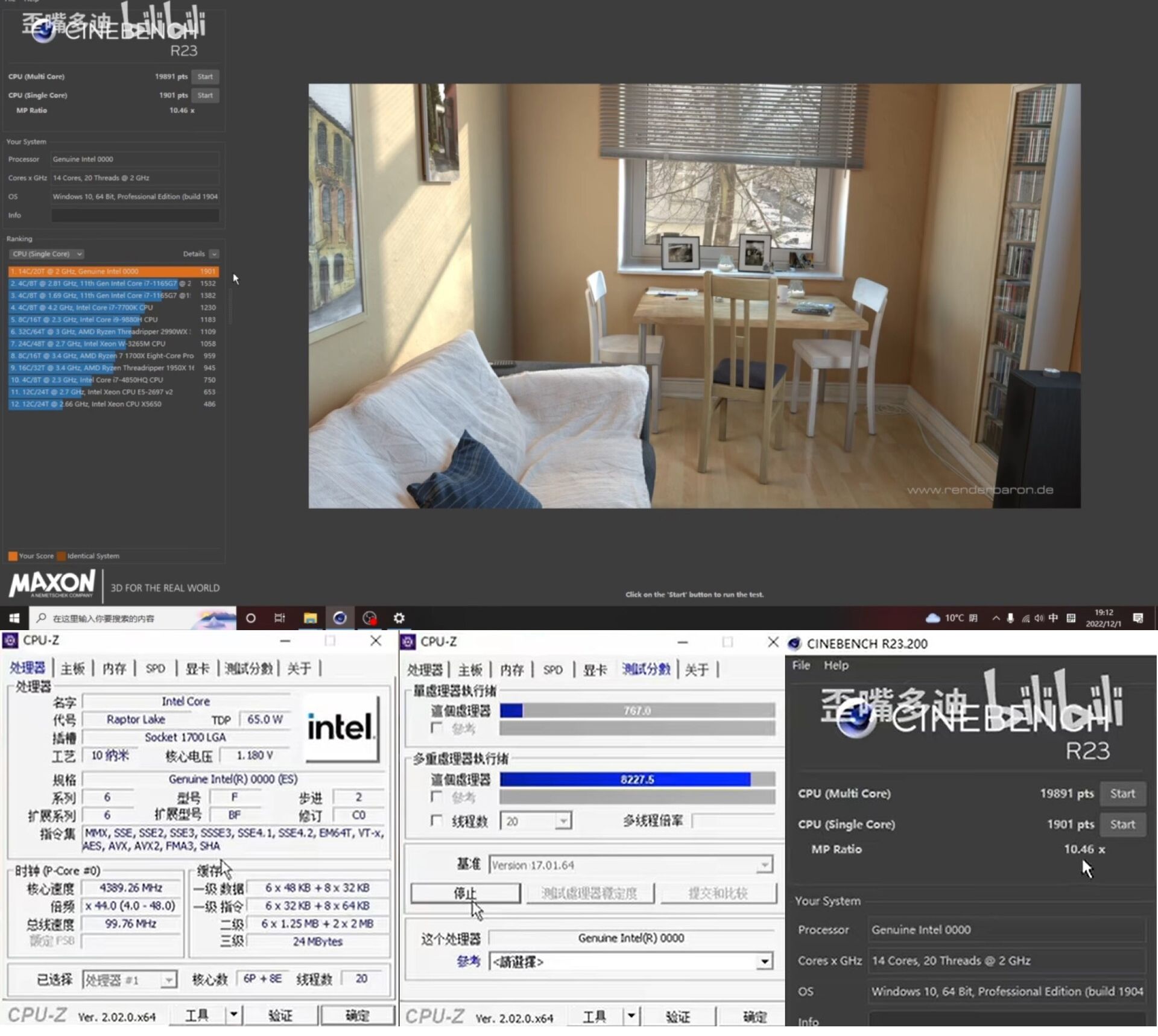Open the Help menu in Cinebench
Screen dimensions: 1158x1036
[835, 665]
